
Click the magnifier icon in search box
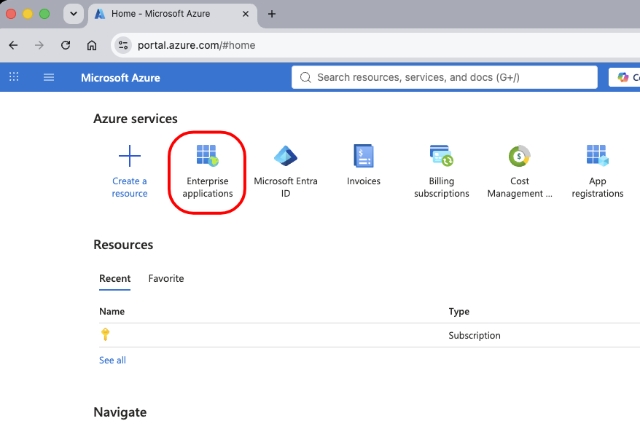coord(305,78)
